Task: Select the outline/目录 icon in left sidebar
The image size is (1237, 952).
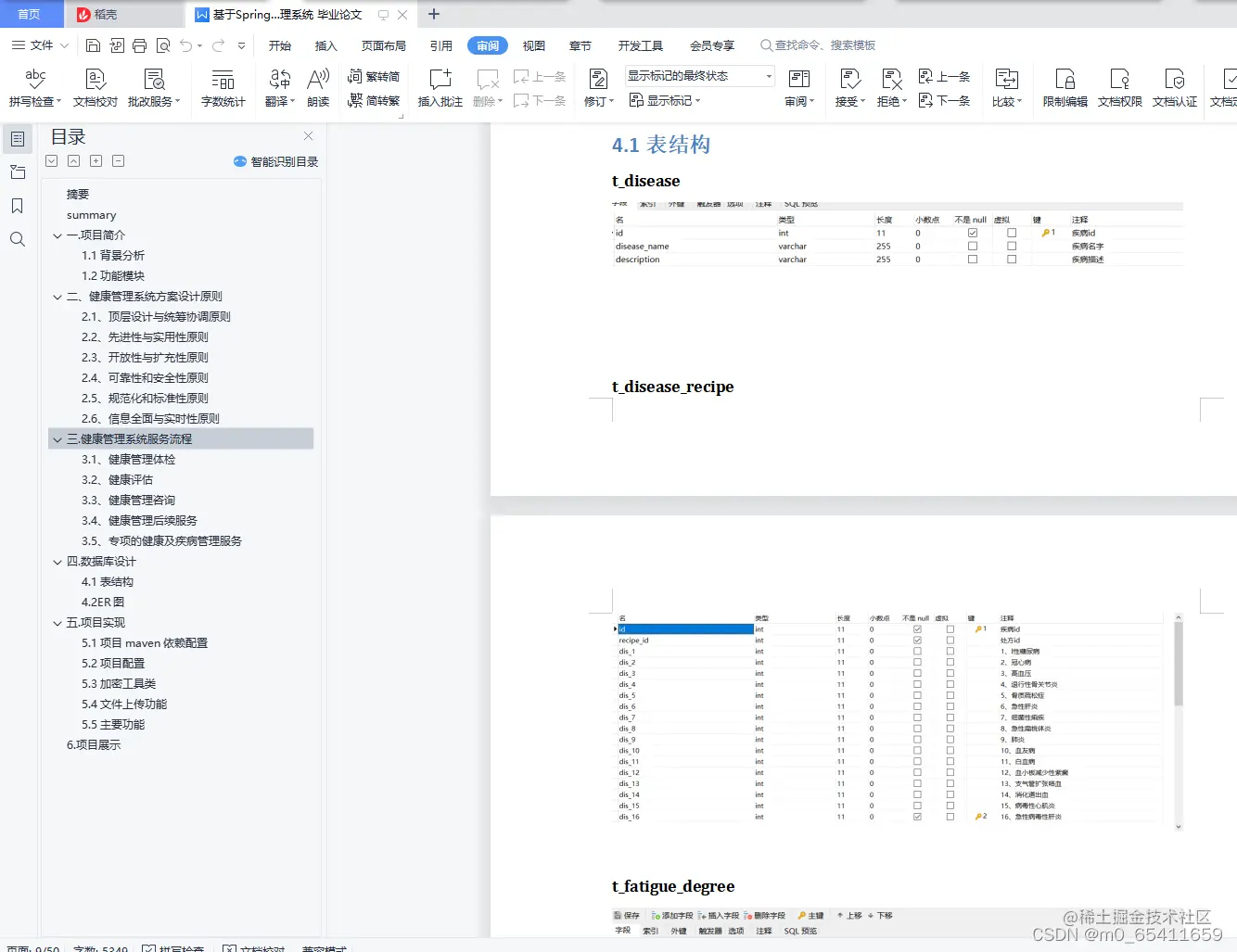Action: (18, 139)
